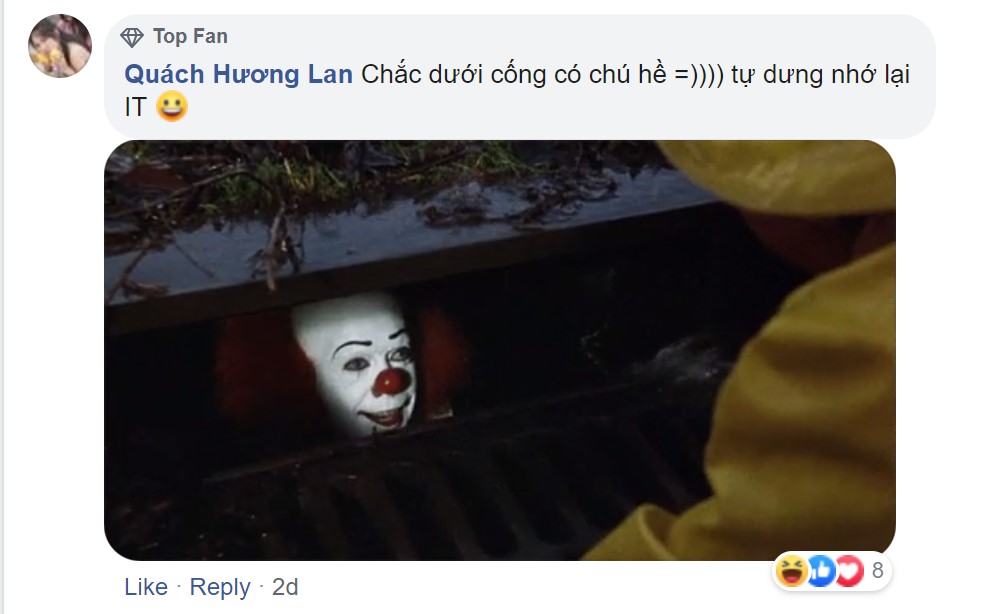Click the red heart Love reaction icon

849,570
